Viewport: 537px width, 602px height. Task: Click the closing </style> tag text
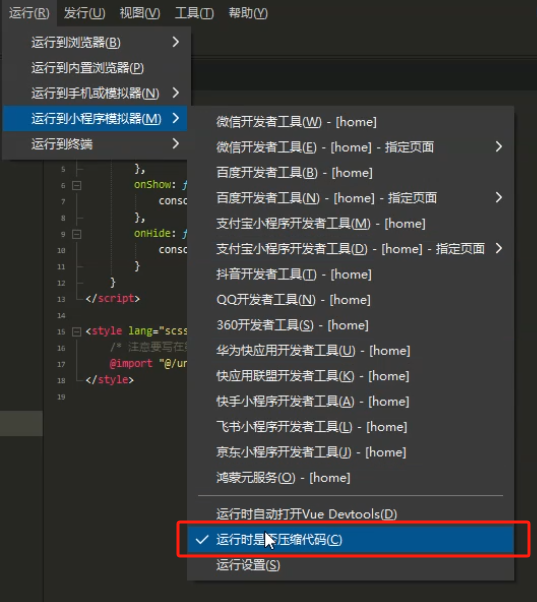(x=110, y=380)
